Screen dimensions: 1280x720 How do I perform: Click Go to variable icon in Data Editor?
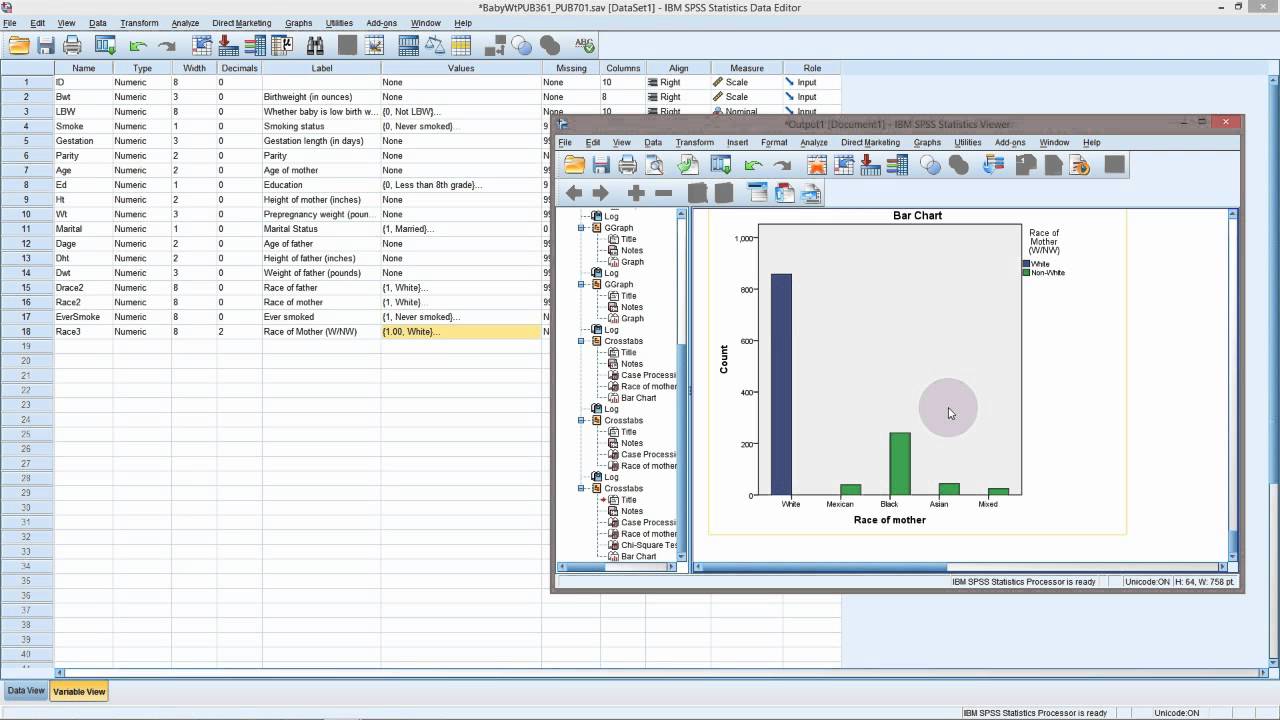pyautogui.click(x=228, y=45)
